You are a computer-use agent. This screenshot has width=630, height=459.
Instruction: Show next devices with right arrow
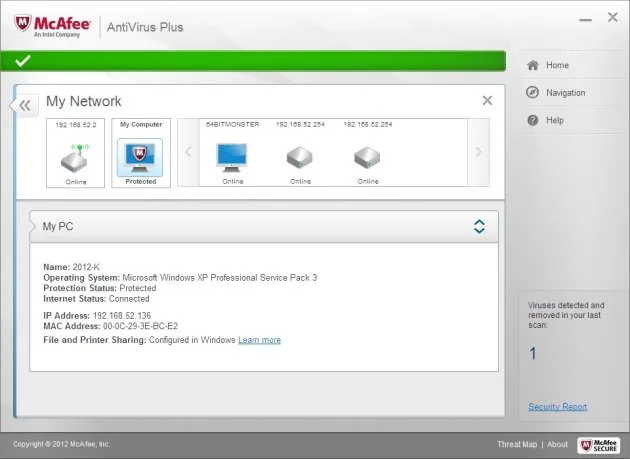coord(479,152)
